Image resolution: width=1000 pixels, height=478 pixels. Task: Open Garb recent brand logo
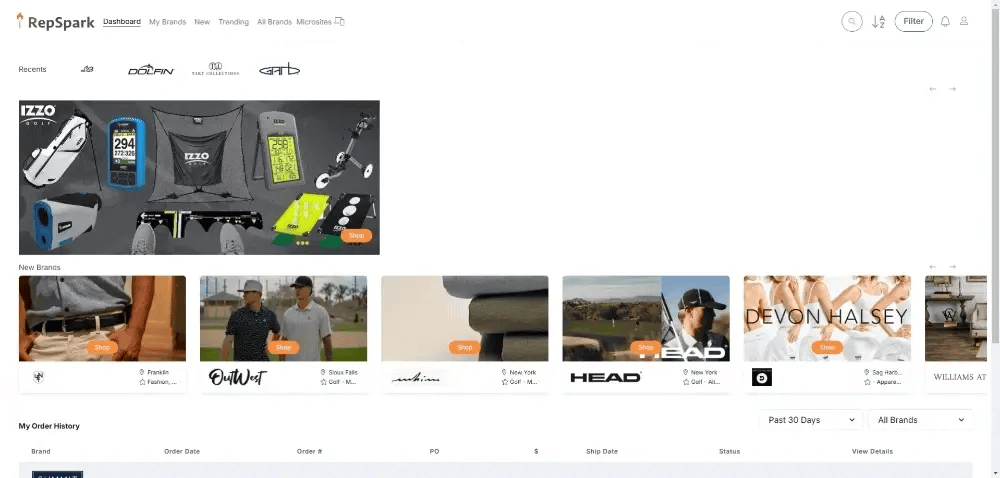coord(279,69)
